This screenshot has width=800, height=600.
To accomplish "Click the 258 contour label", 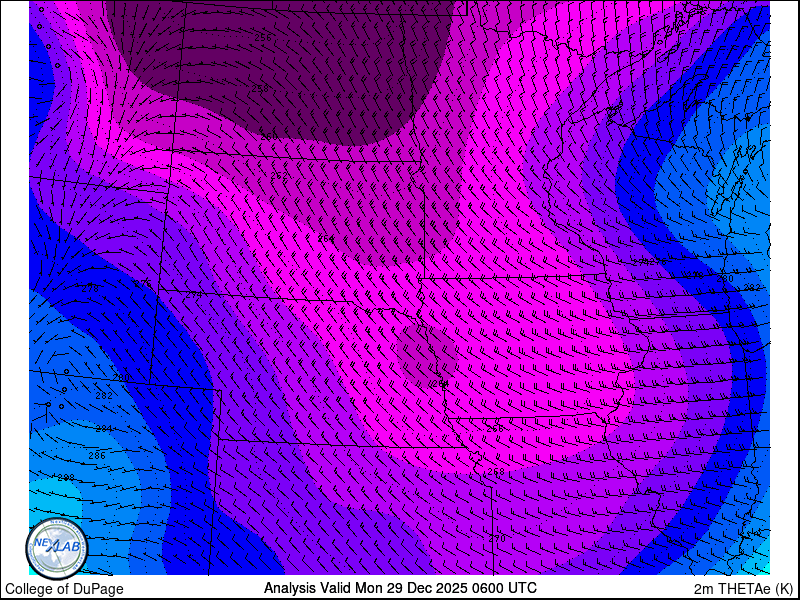I will click(260, 88).
